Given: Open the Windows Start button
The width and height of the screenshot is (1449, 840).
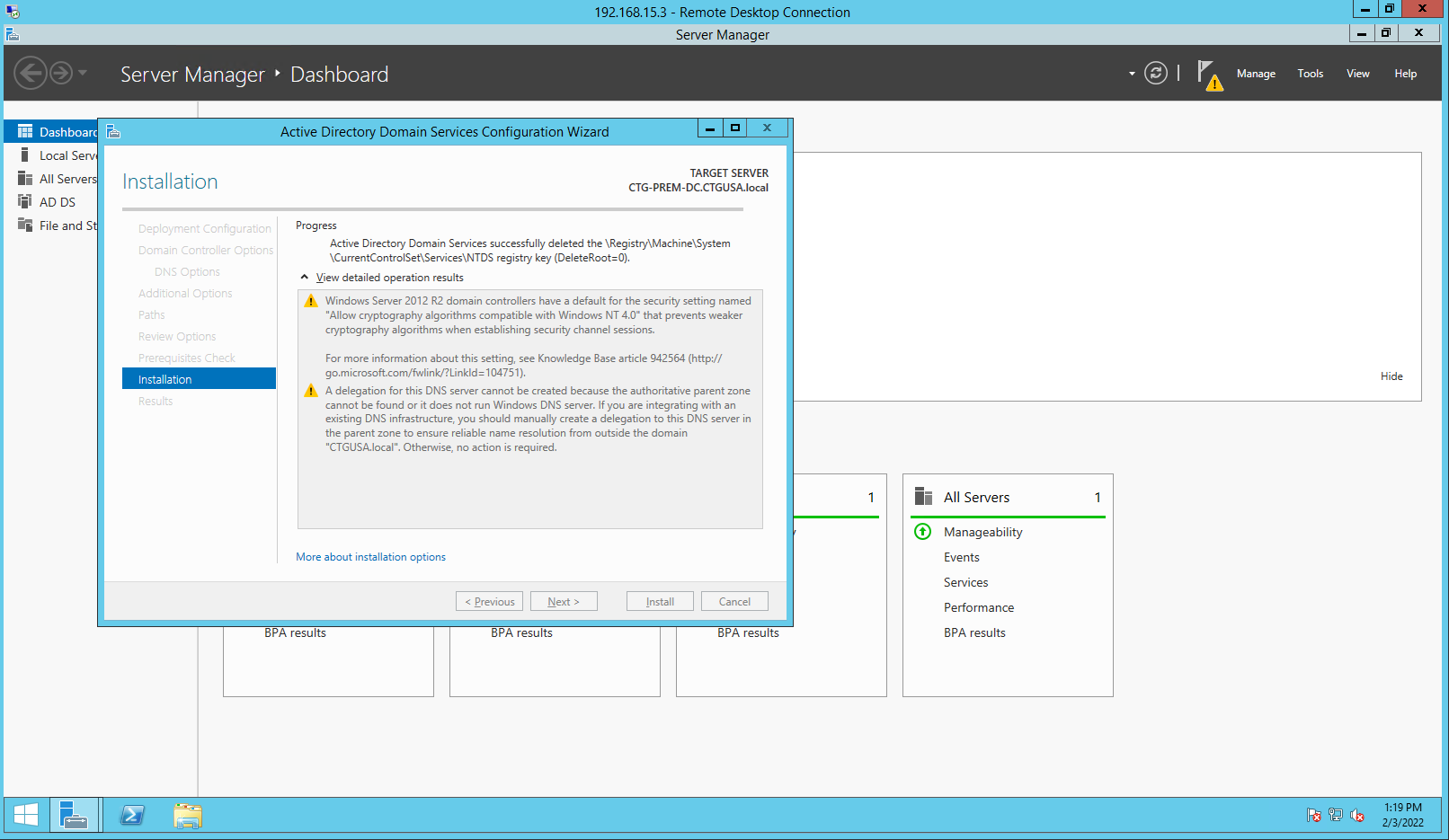Looking at the screenshot, I should (26, 815).
